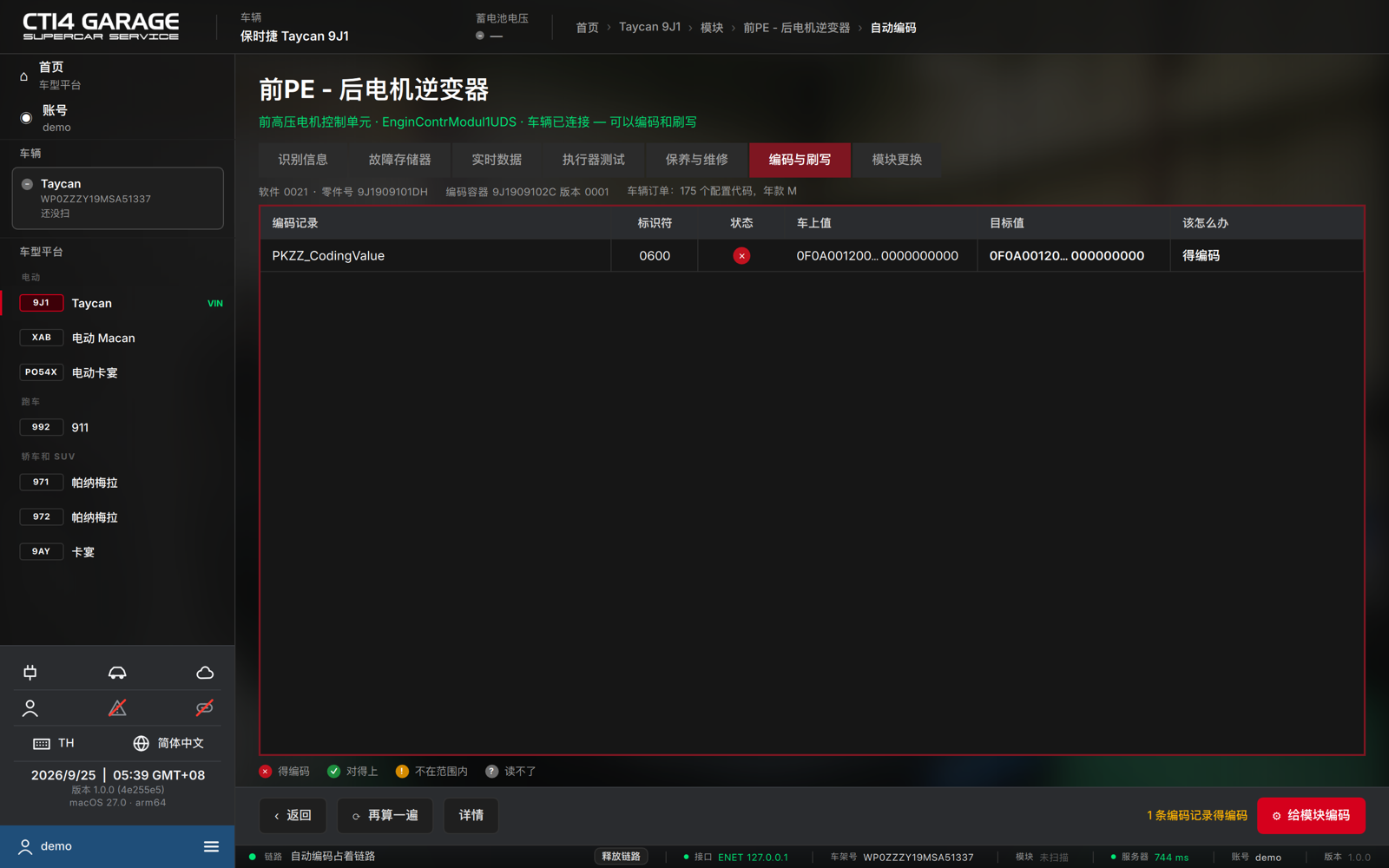Switch to 实时数据 tab
1389x868 pixels.
coord(497,160)
